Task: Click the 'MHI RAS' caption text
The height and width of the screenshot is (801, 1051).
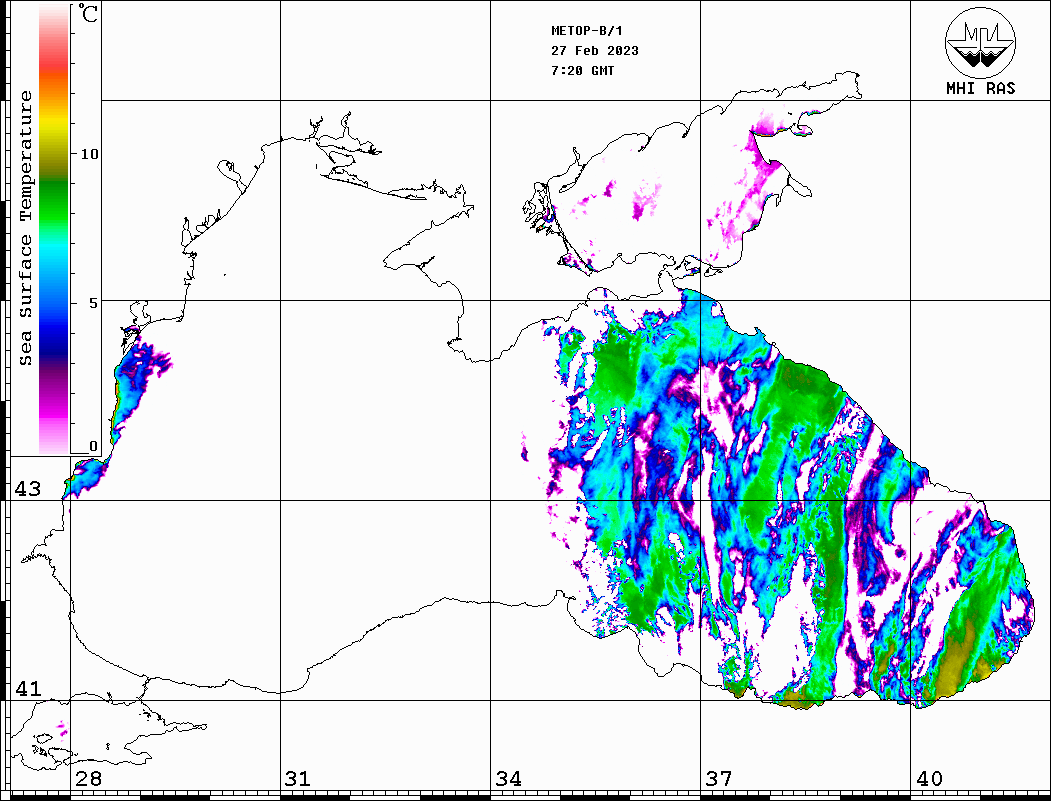Action: coord(981,88)
